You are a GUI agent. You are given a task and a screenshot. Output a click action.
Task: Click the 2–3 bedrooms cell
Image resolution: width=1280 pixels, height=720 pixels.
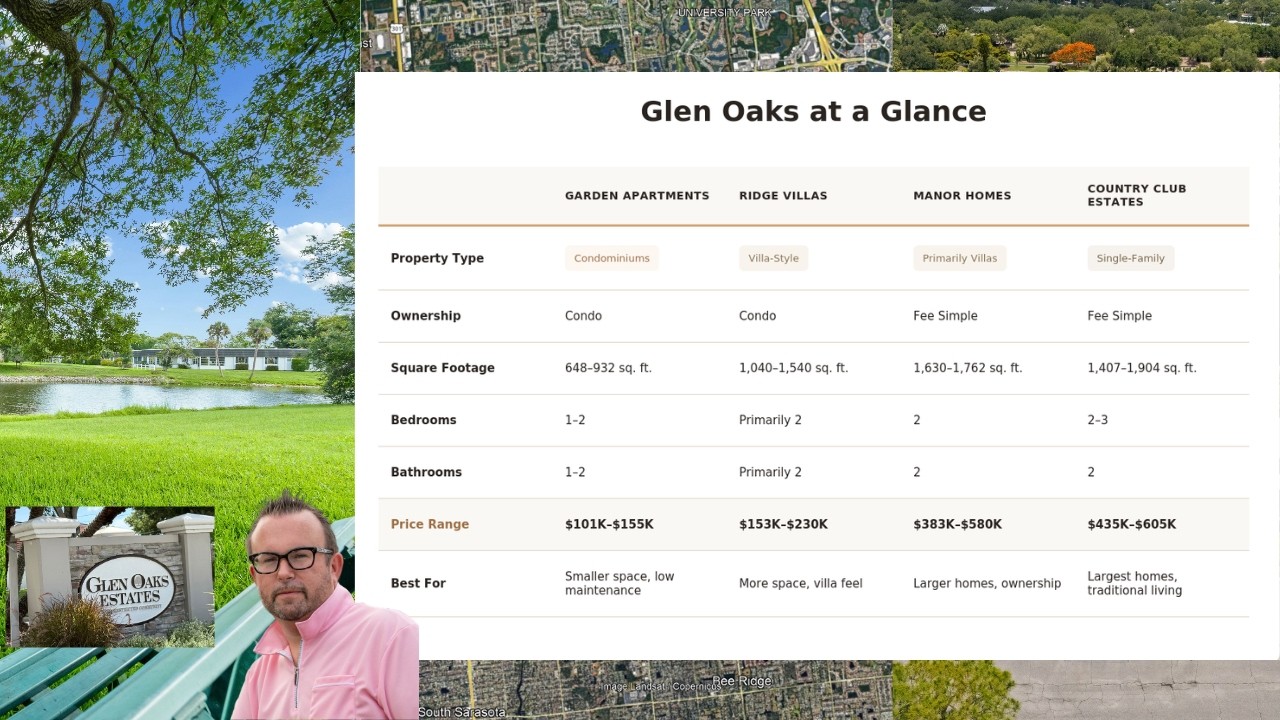click(1097, 420)
